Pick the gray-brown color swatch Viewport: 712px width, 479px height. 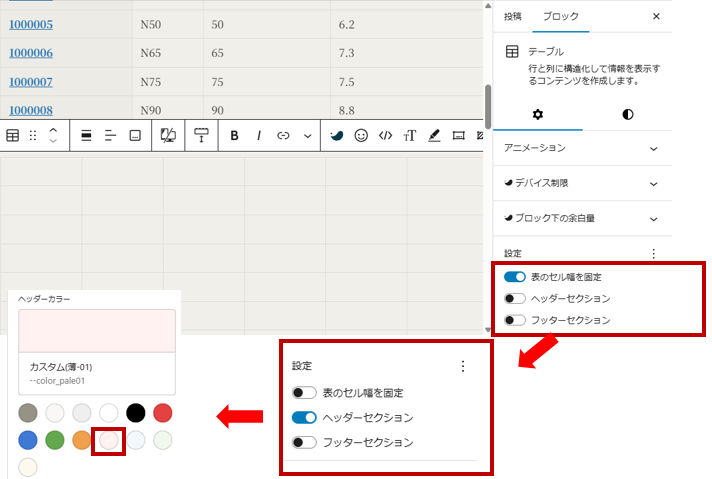click(28, 413)
